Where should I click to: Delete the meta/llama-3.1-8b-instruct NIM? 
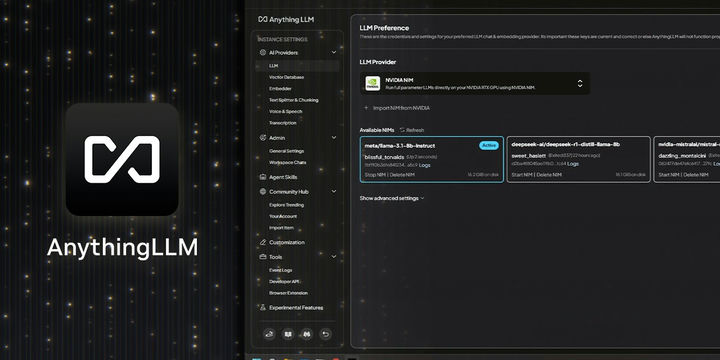tap(402, 175)
